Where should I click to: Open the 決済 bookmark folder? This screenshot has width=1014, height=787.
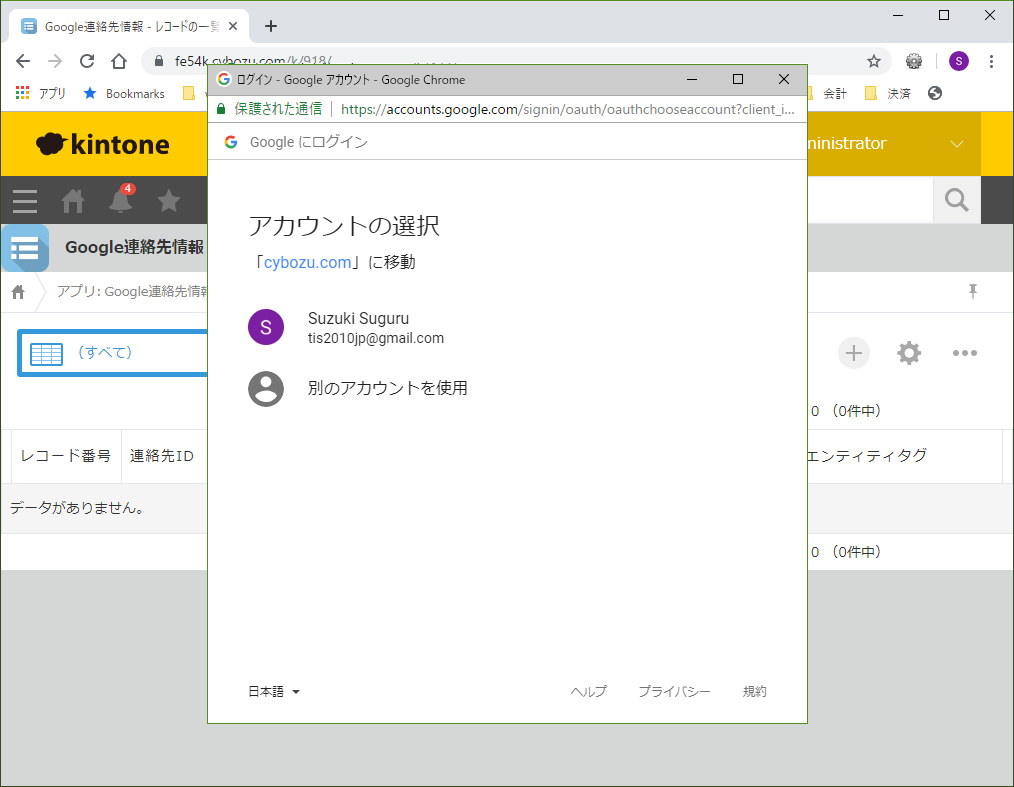(887, 93)
